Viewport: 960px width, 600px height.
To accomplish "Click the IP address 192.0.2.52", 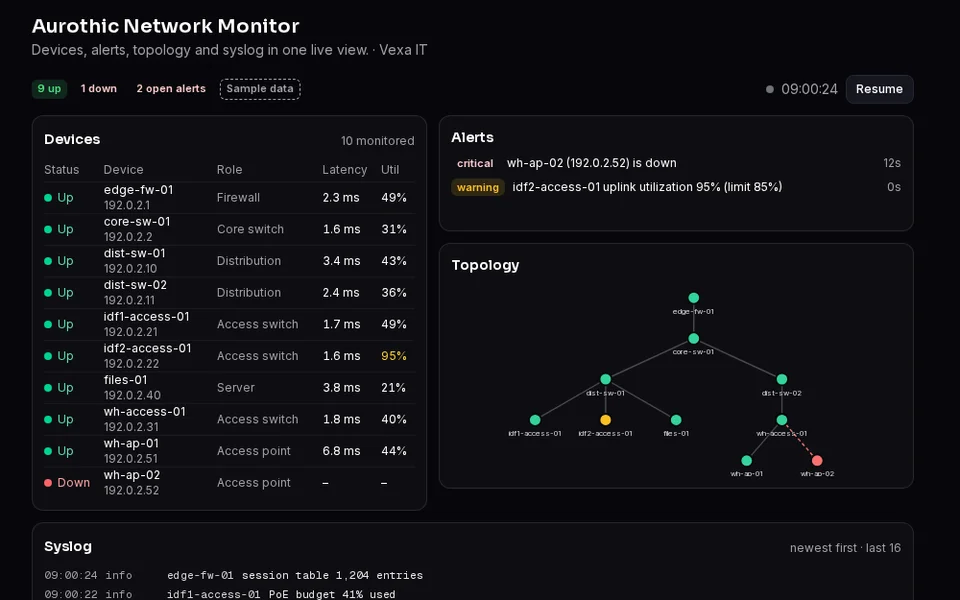I will (132, 490).
